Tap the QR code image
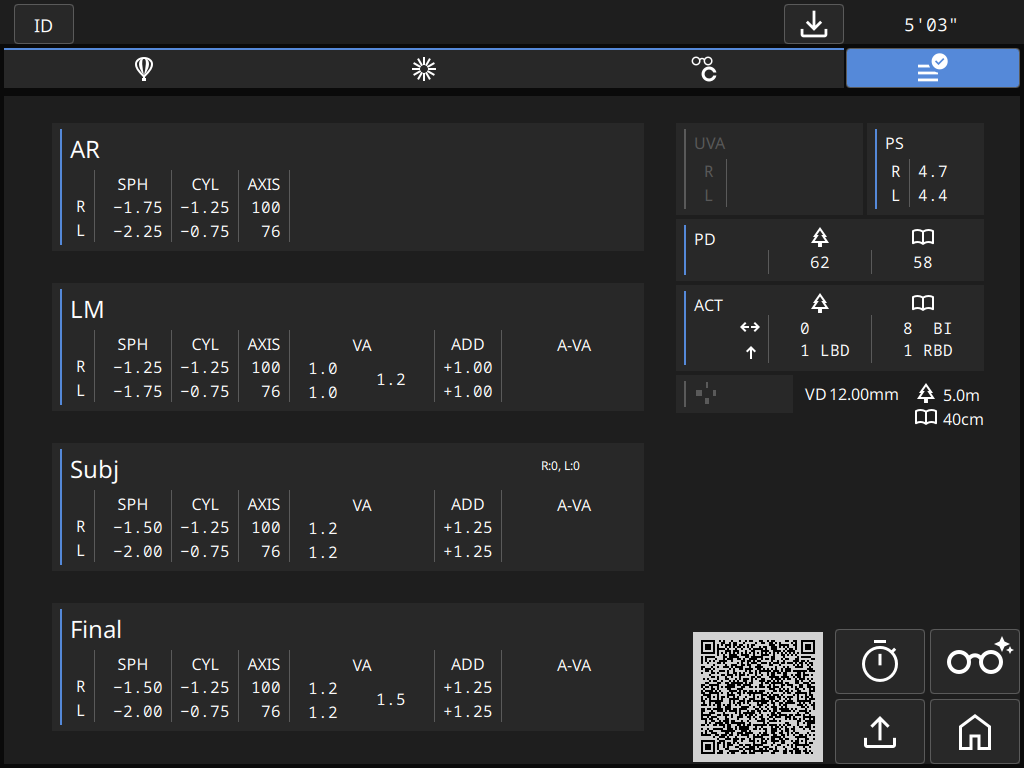Screen dimensions: 1024x768 click(x=758, y=696)
